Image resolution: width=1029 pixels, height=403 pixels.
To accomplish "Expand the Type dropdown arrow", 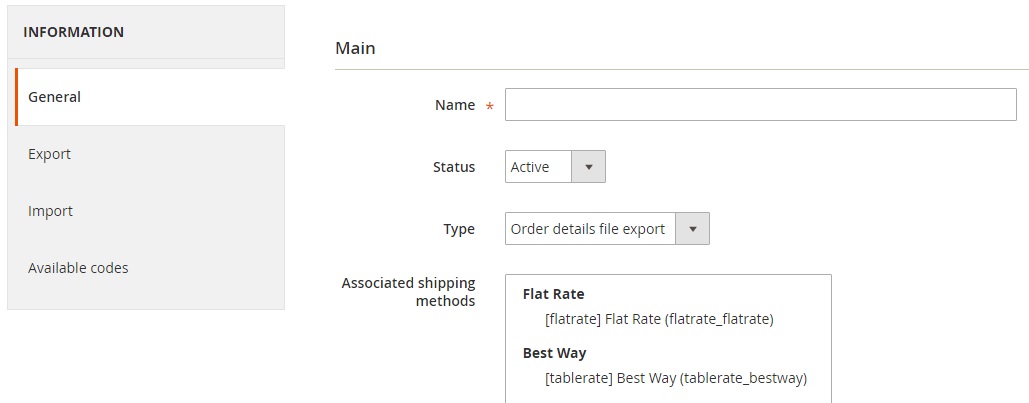I will pyautogui.click(x=692, y=229).
